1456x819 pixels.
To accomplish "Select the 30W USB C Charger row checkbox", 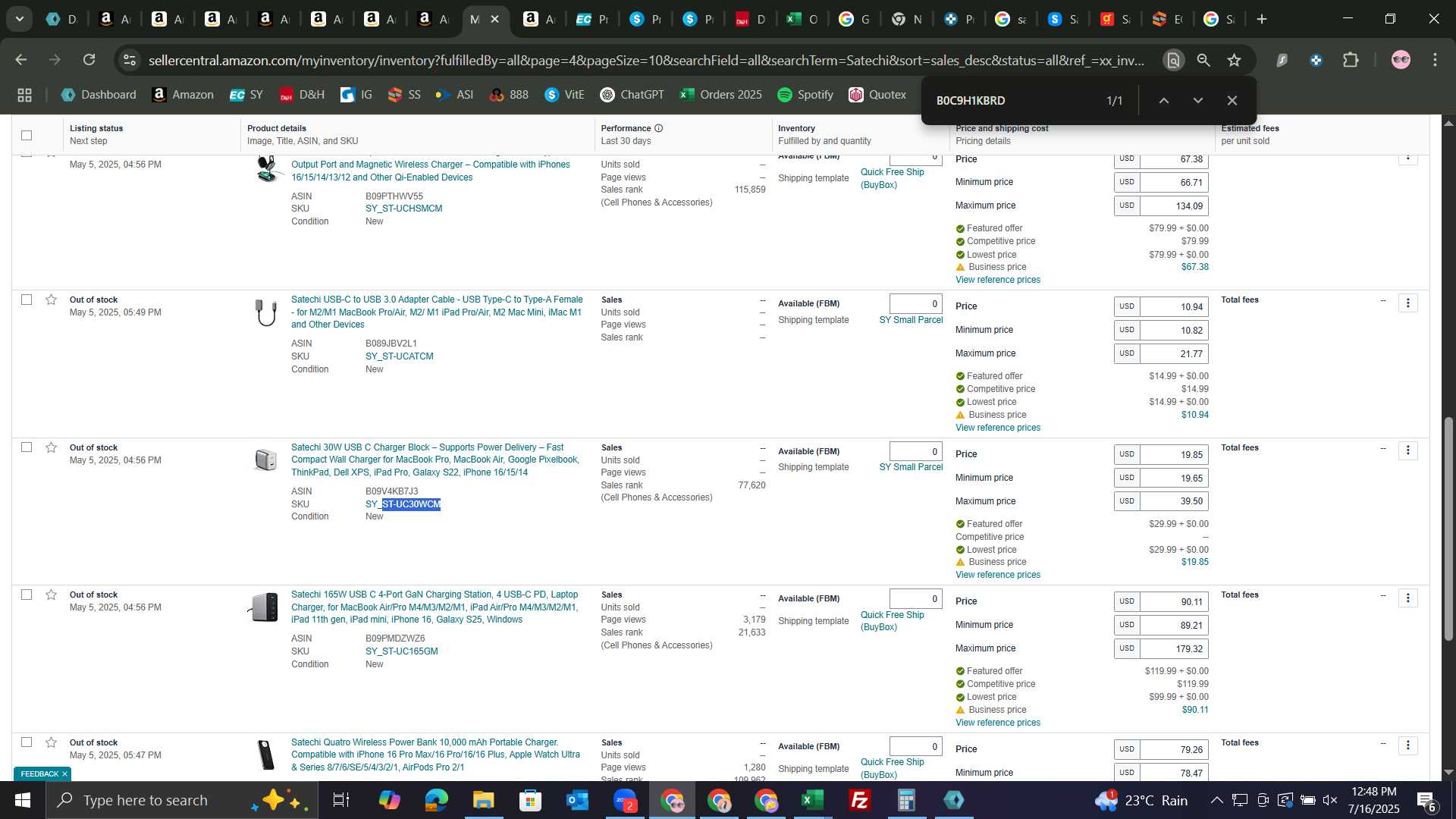I will point(27,447).
